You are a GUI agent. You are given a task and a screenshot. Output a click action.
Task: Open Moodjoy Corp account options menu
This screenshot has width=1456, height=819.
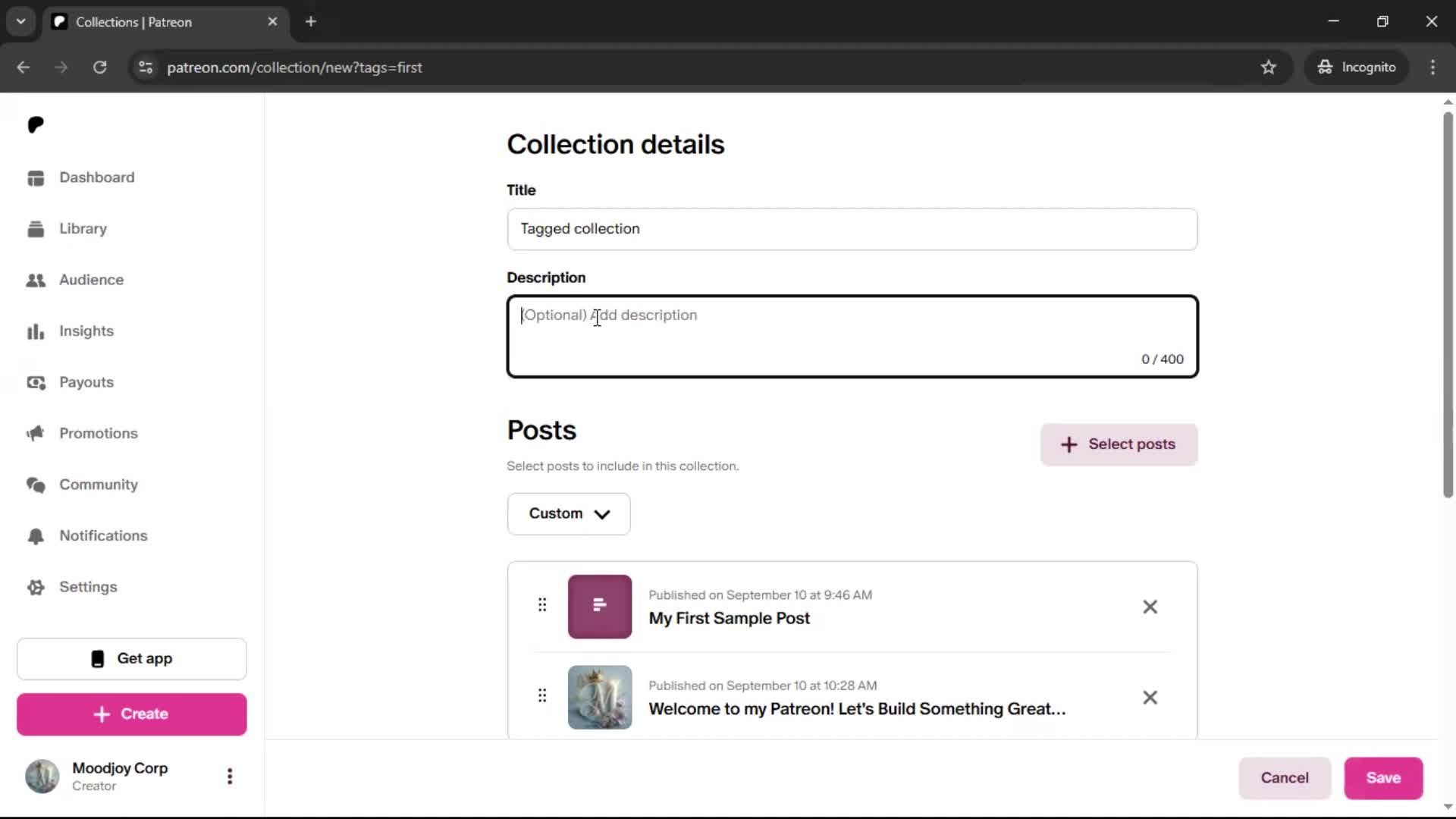click(x=230, y=777)
